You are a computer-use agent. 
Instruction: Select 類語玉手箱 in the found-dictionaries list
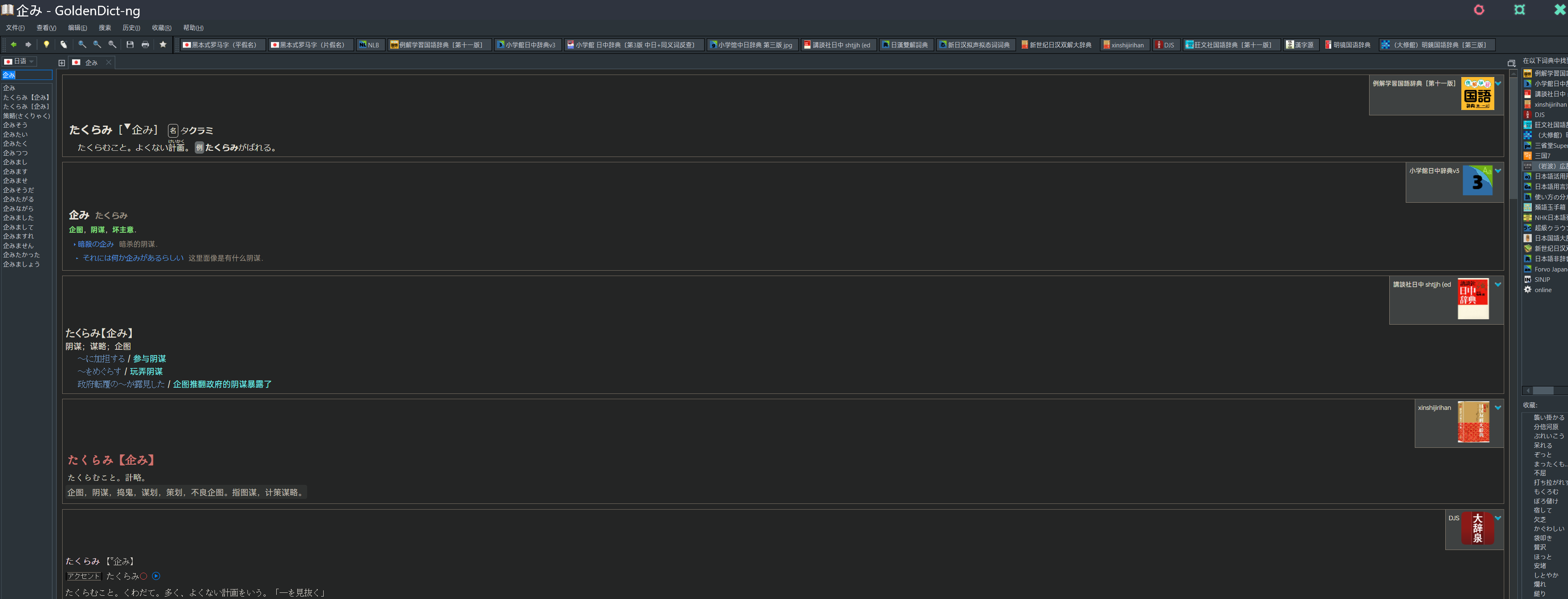(1545, 207)
